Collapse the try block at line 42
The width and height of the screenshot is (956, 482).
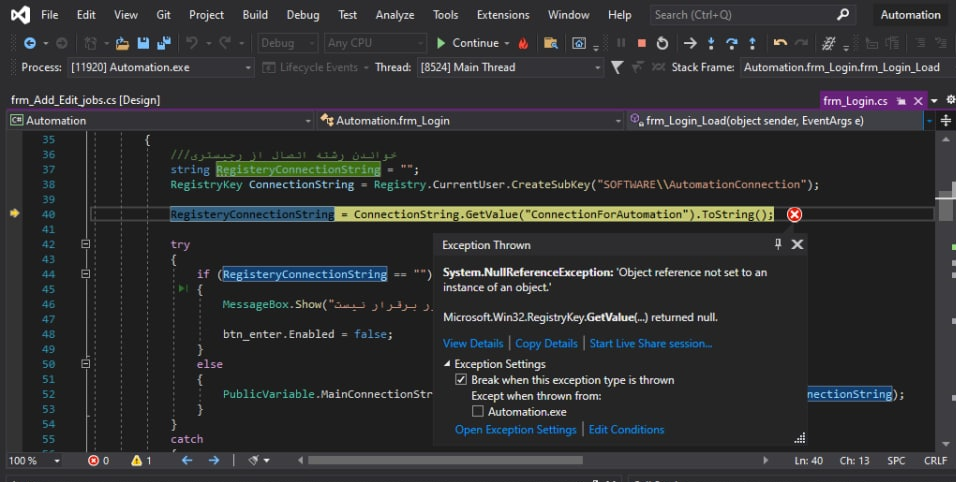pos(85,244)
